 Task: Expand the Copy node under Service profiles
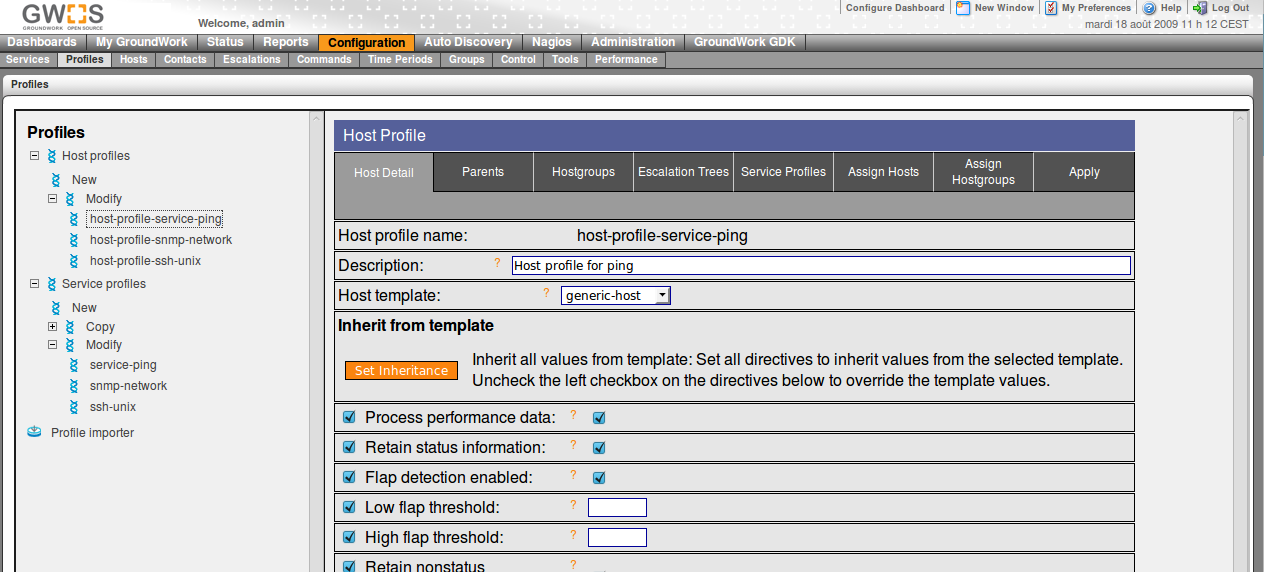click(x=53, y=327)
